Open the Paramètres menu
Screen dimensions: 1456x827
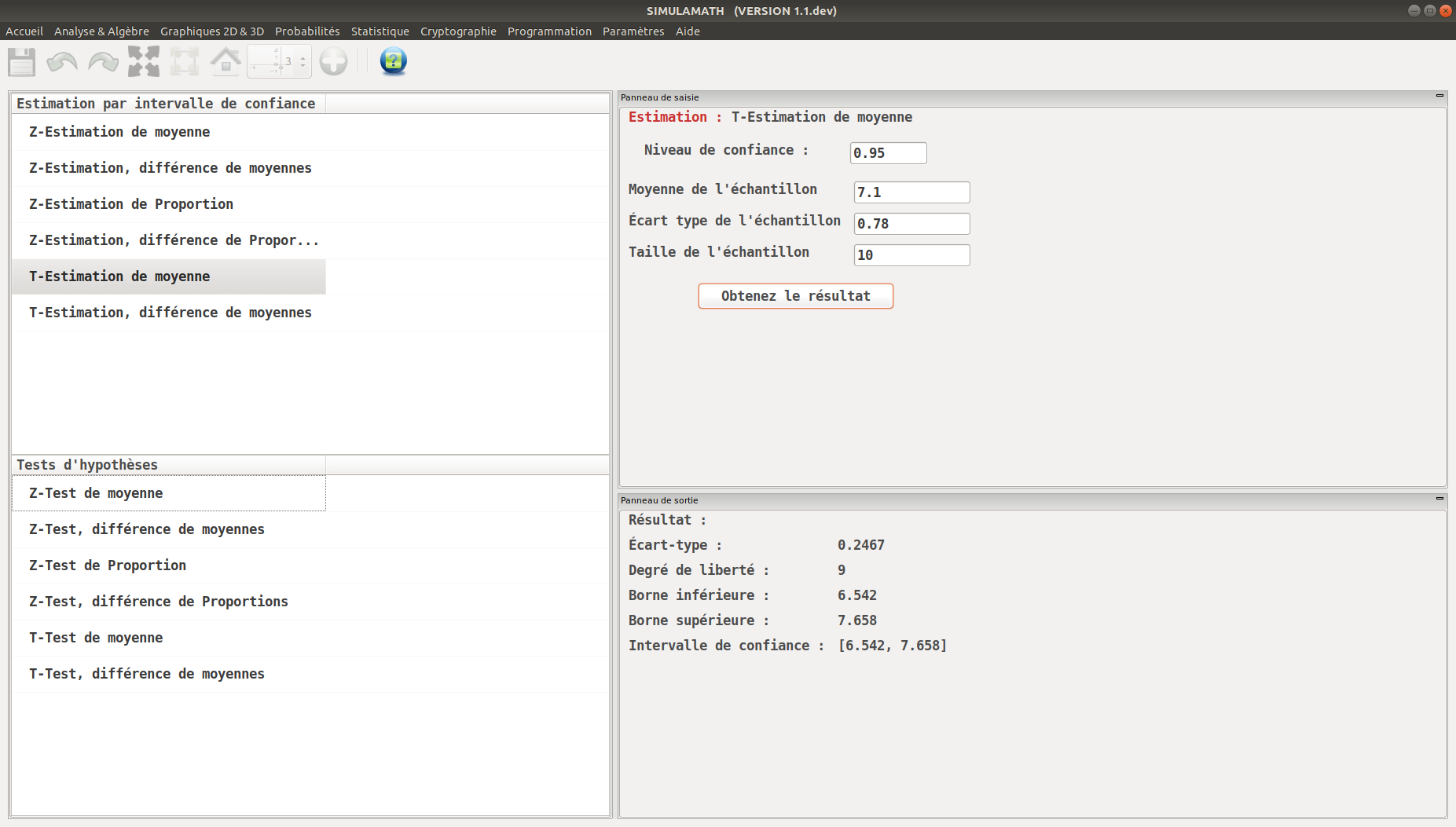[x=633, y=31]
